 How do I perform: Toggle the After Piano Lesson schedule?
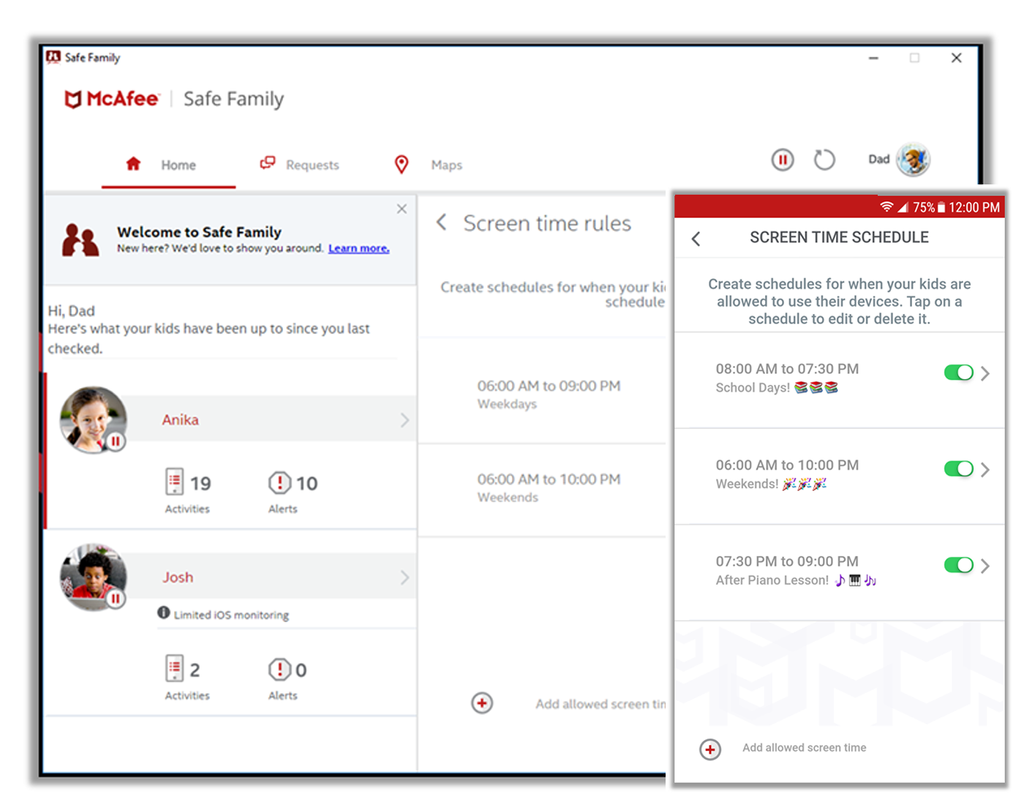[x=959, y=564]
